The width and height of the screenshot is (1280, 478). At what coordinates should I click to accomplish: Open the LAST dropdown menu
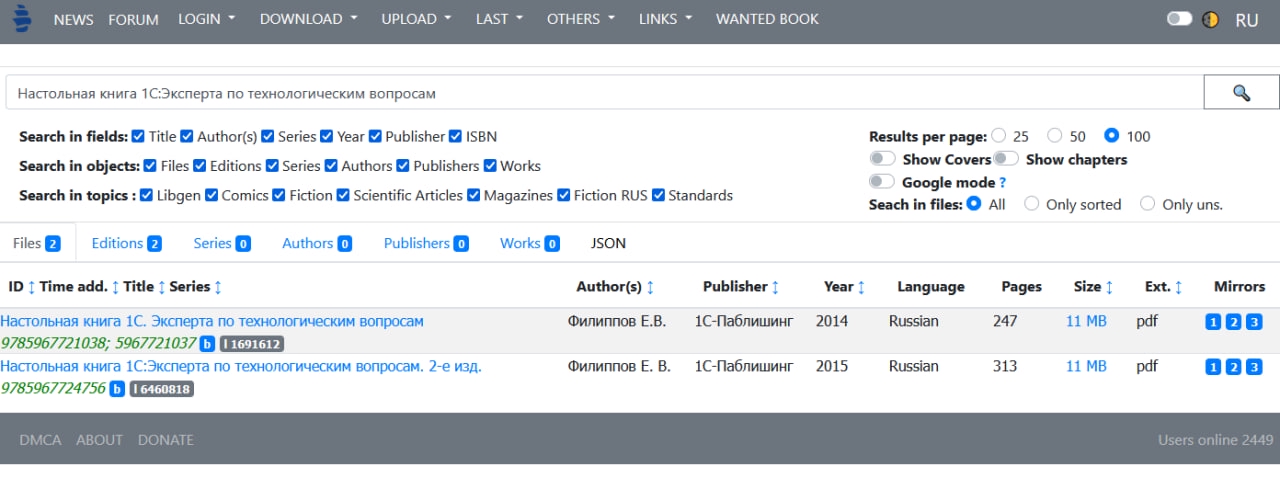pyautogui.click(x=499, y=19)
